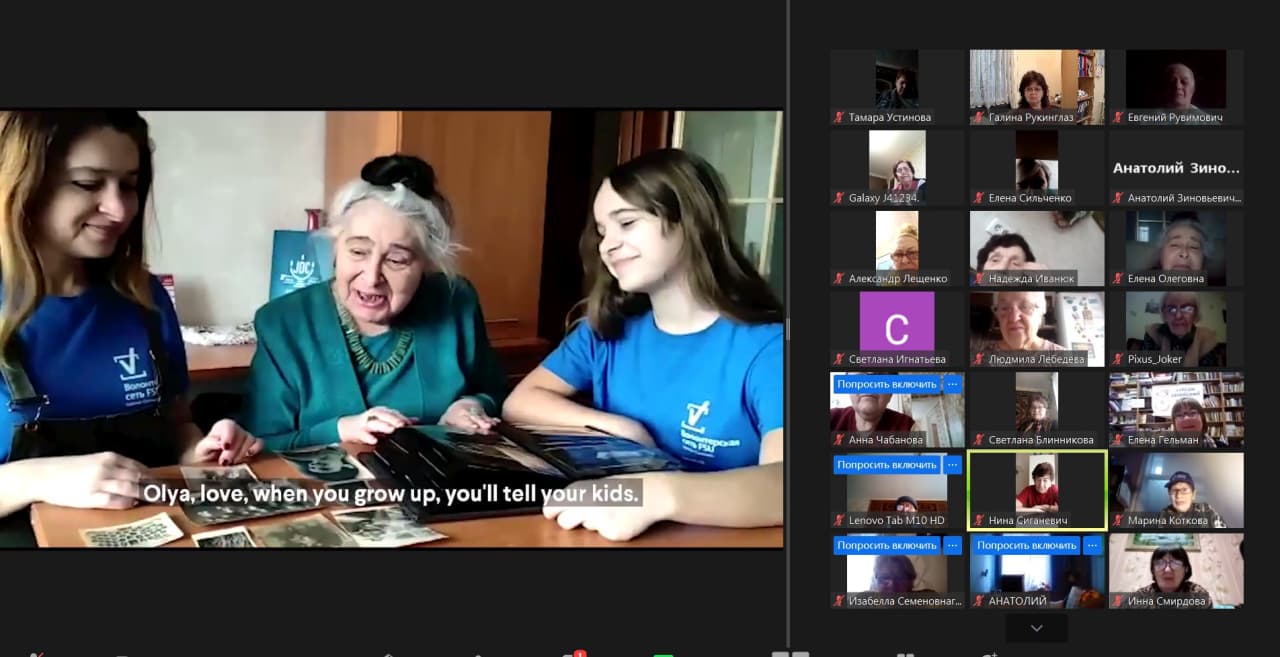1280x657 pixels.
Task: Click muted mic icon next to Pixus_Joker
Action: 1119,359
